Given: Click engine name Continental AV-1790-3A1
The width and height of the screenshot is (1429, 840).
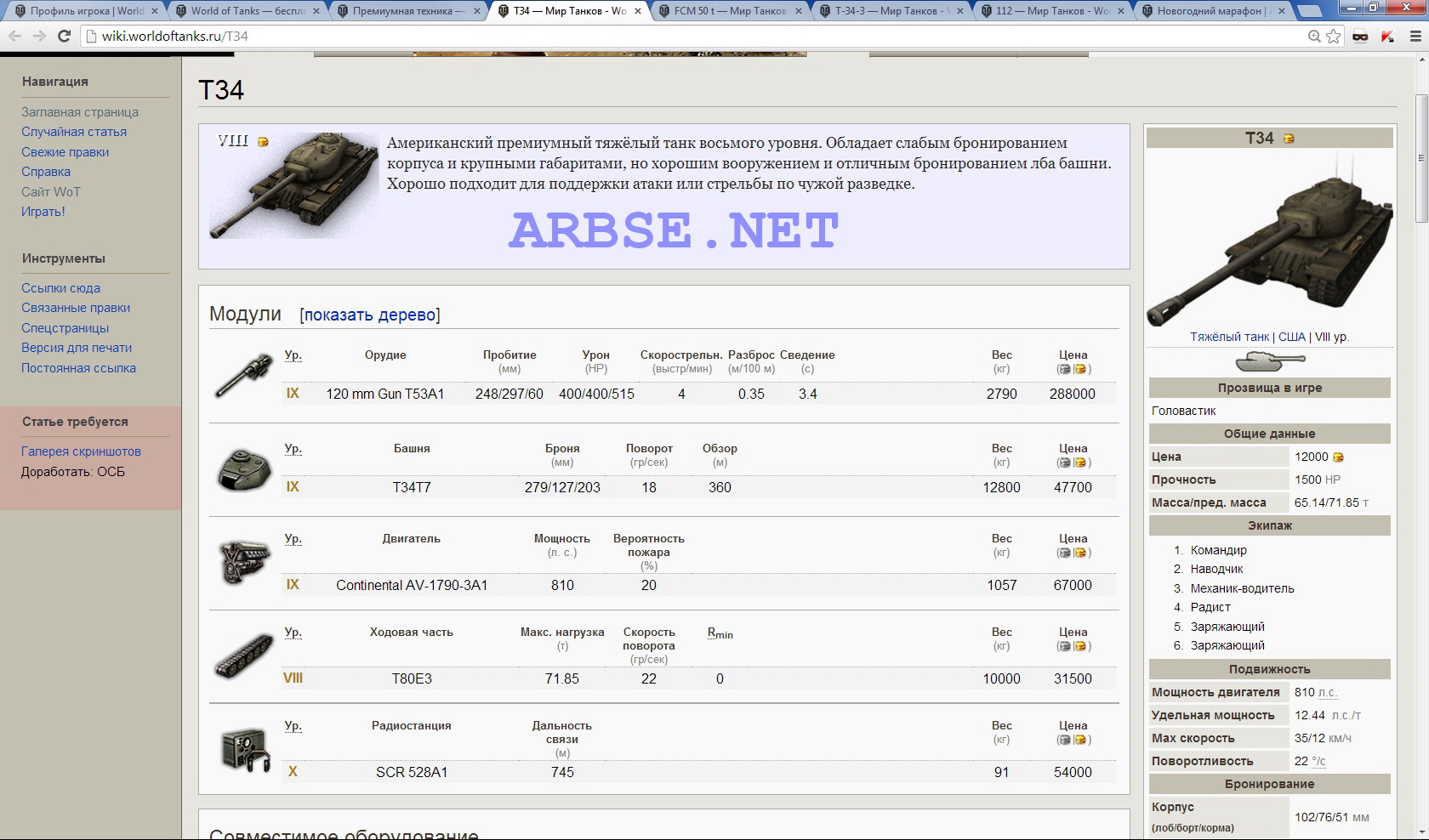Looking at the screenshot, I should tap(412, 586).
